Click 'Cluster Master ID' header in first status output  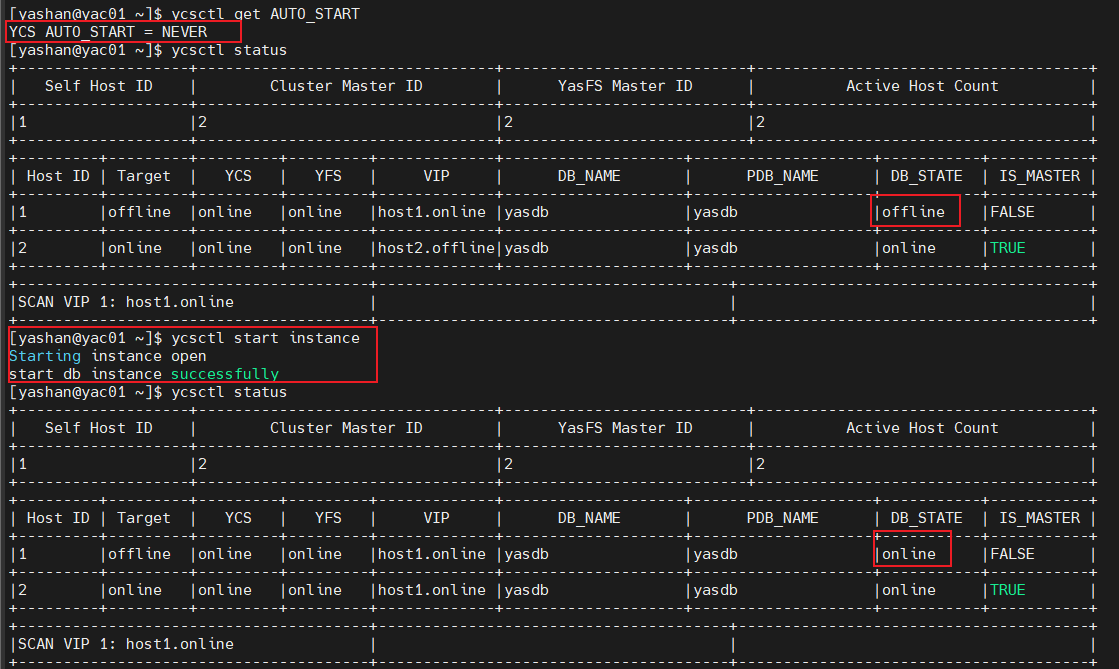click(346, 86)
